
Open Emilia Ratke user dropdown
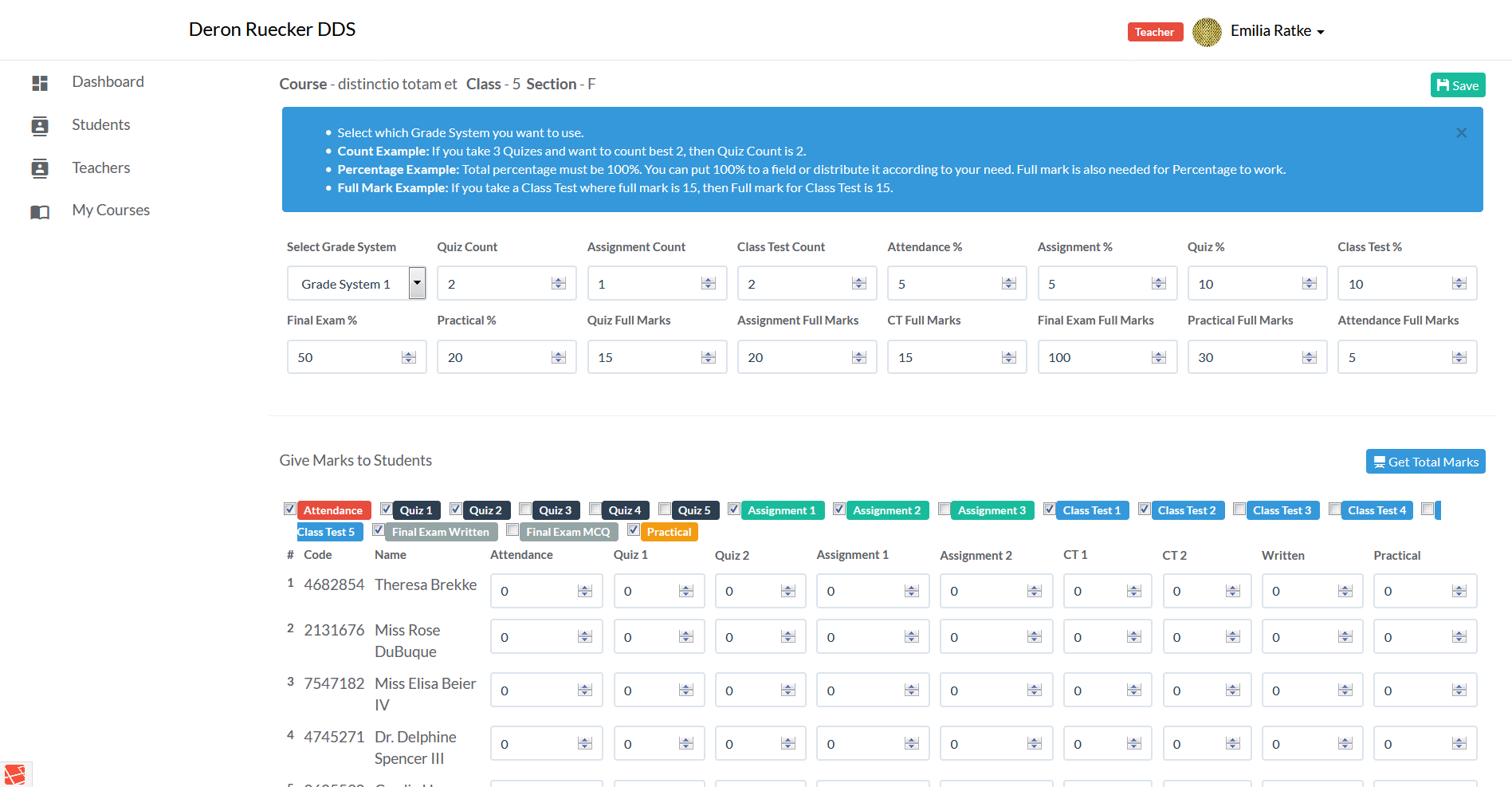1277,31
